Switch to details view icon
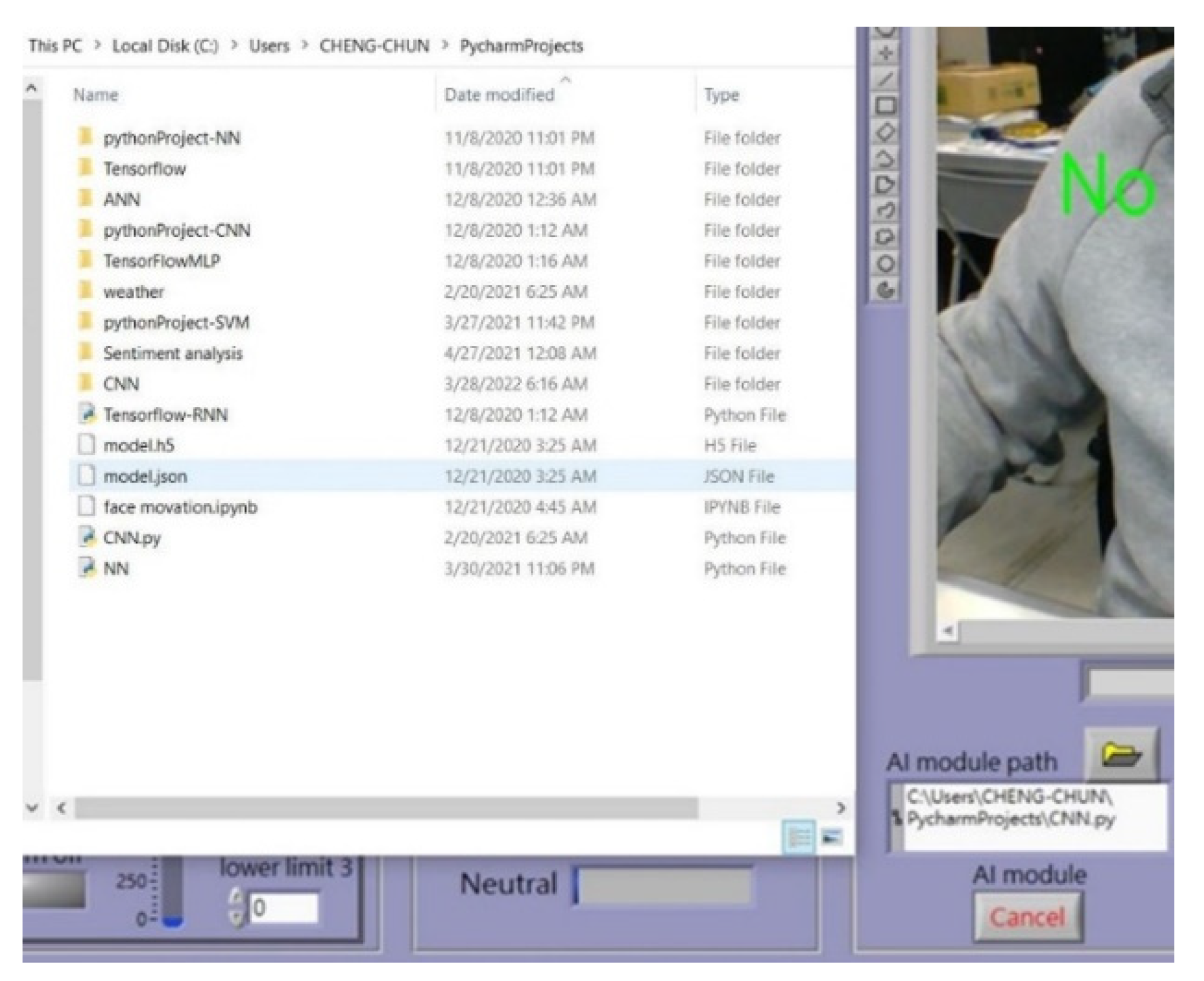This screenshot has height=981, width=1204. (x=798, y=837)
